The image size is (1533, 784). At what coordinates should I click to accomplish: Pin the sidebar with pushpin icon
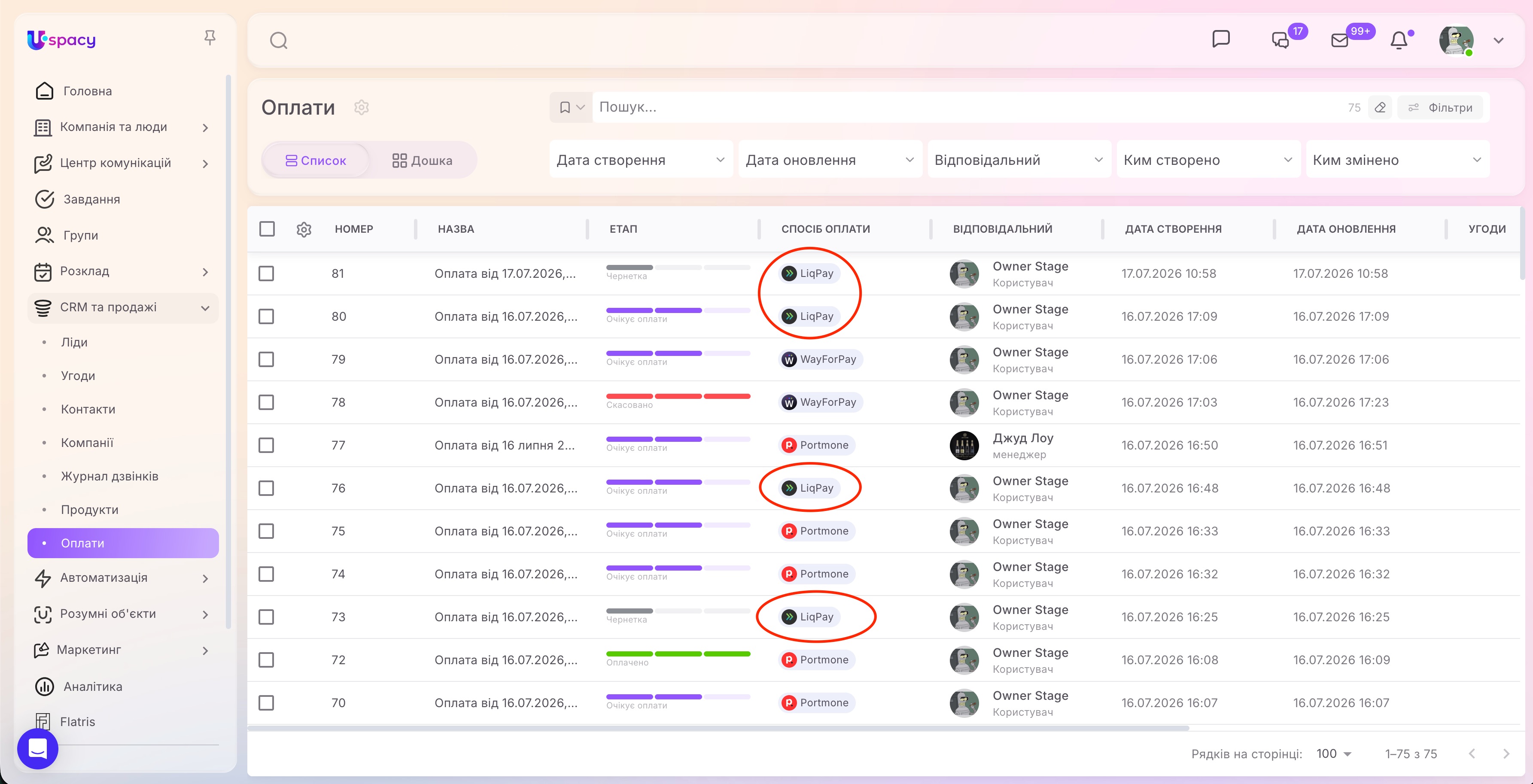coord(210,38)
